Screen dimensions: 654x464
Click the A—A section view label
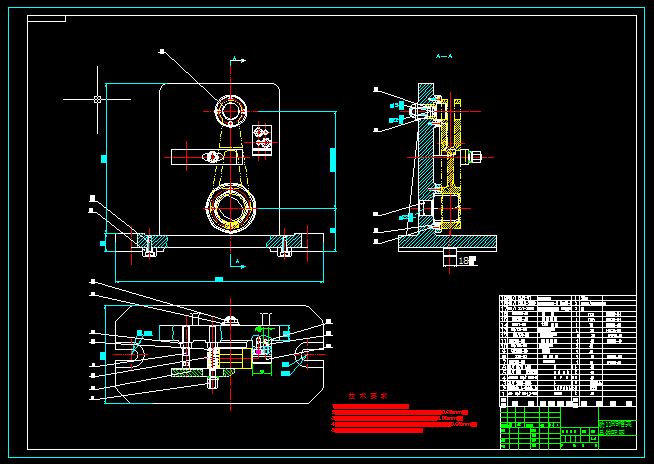click(x=444, y=56)
